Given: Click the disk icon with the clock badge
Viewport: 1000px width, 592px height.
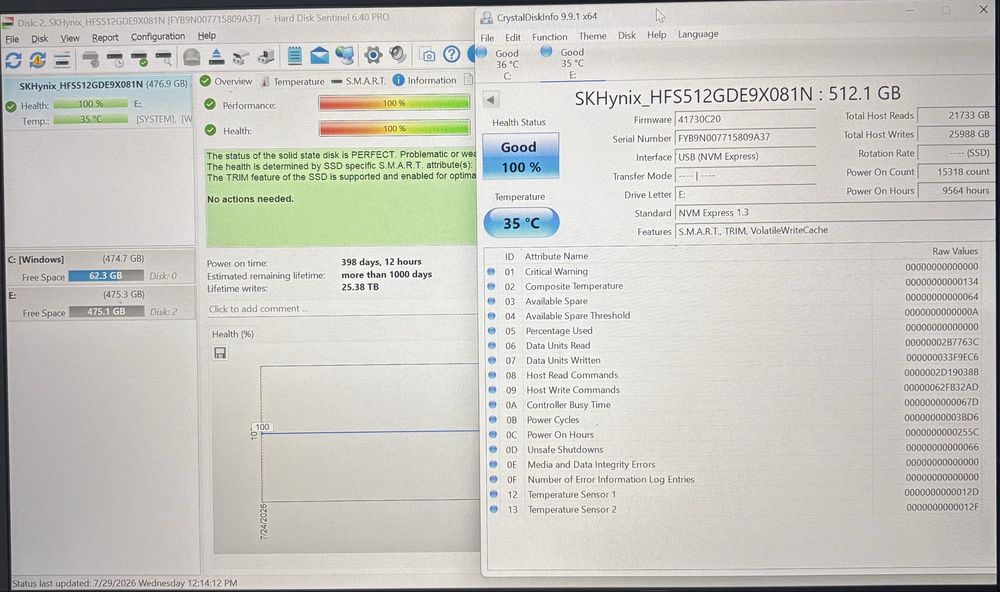Looking at the screenshot, I should click(115, 59).
